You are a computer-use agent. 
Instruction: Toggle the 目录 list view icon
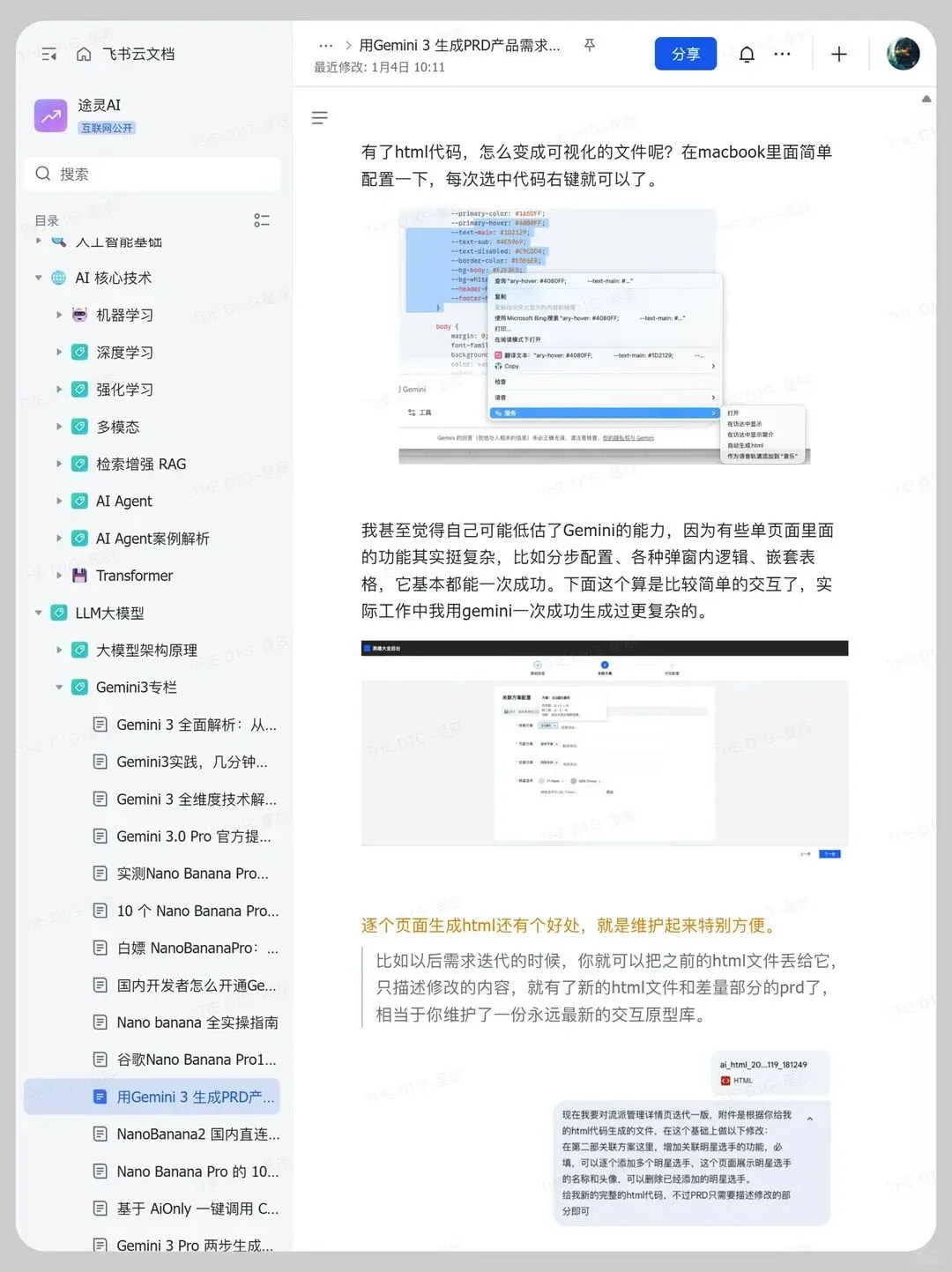[262, 220]
